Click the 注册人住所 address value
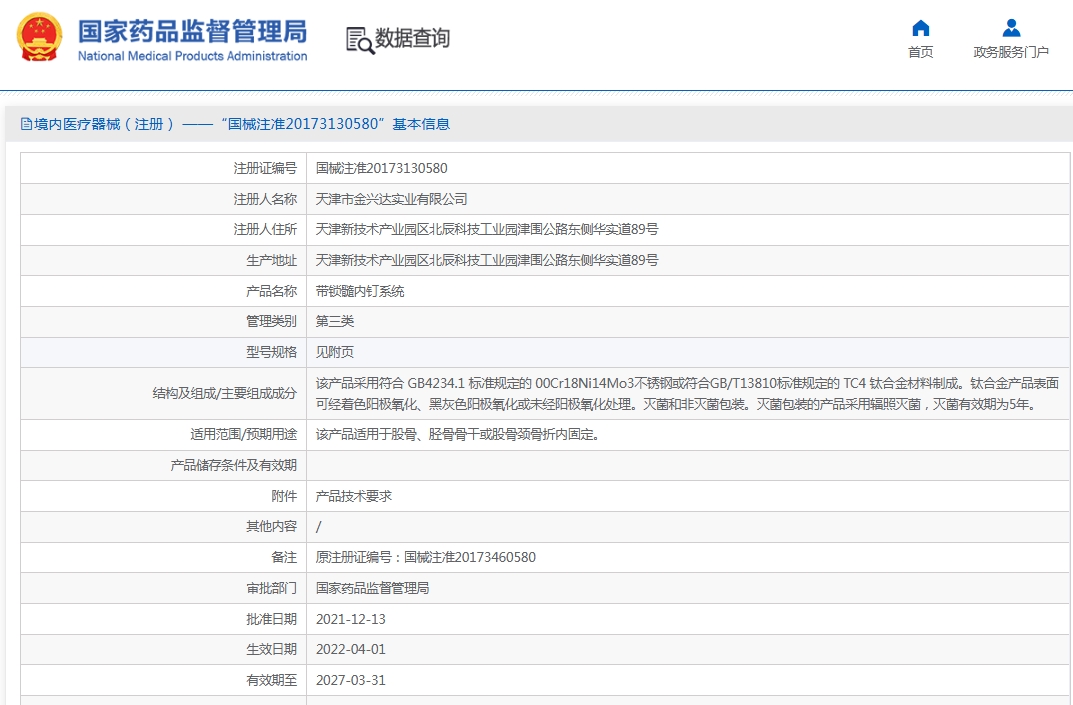This screenshot has height=705, width=1073. (x=487, y=229)
